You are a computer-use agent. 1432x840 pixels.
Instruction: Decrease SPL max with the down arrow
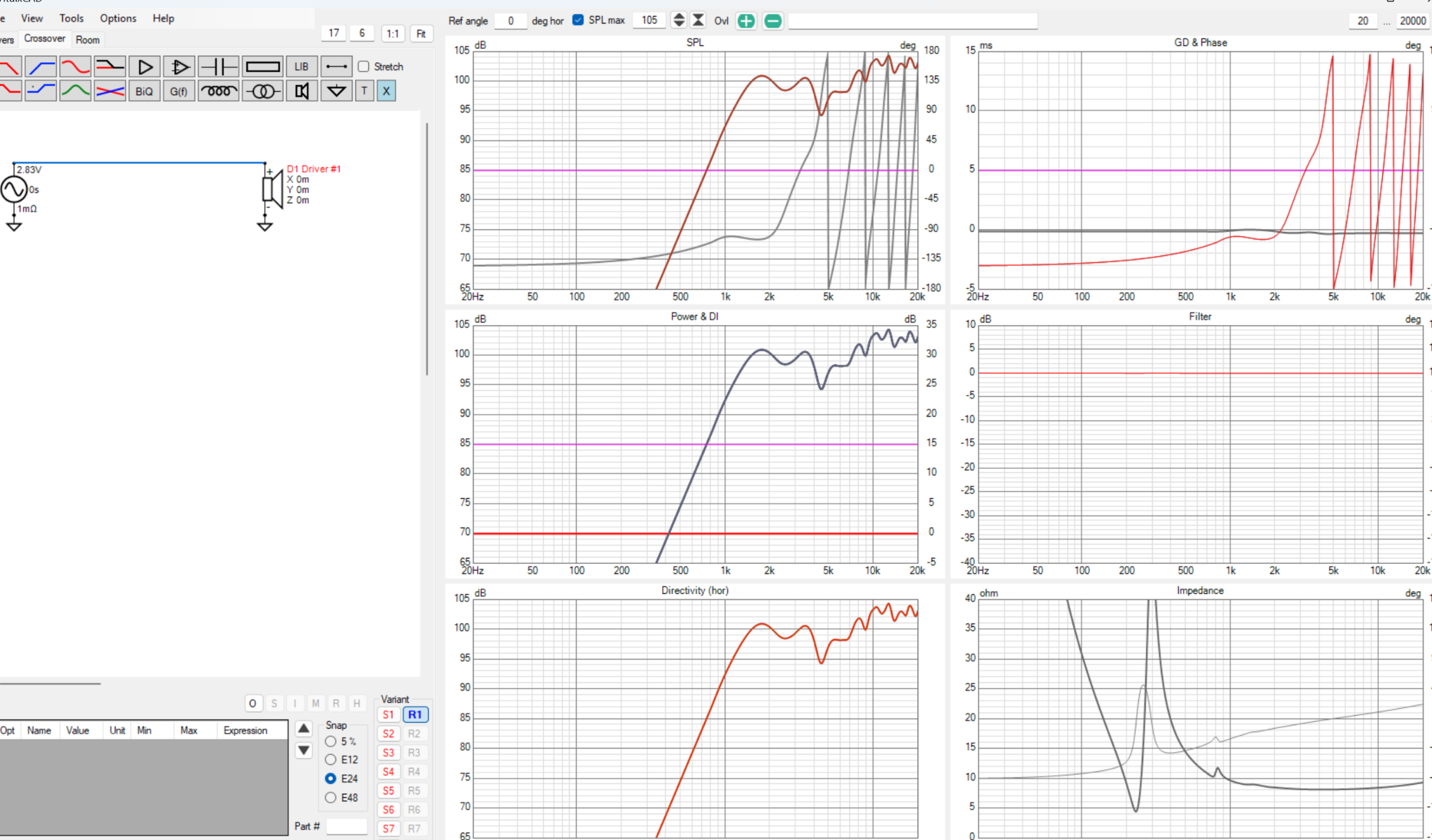coord(678,24)
